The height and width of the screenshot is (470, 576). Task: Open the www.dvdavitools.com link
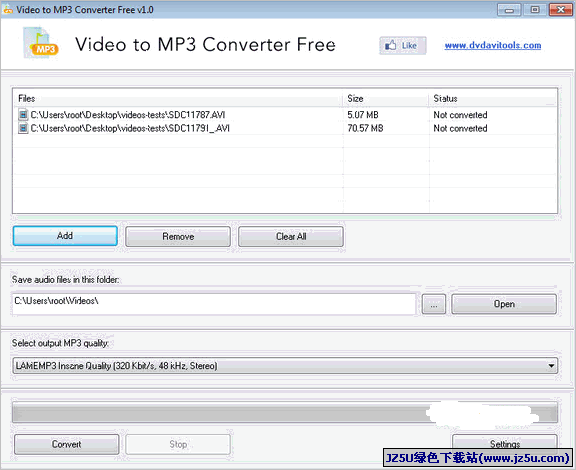[x=493, y=46]
